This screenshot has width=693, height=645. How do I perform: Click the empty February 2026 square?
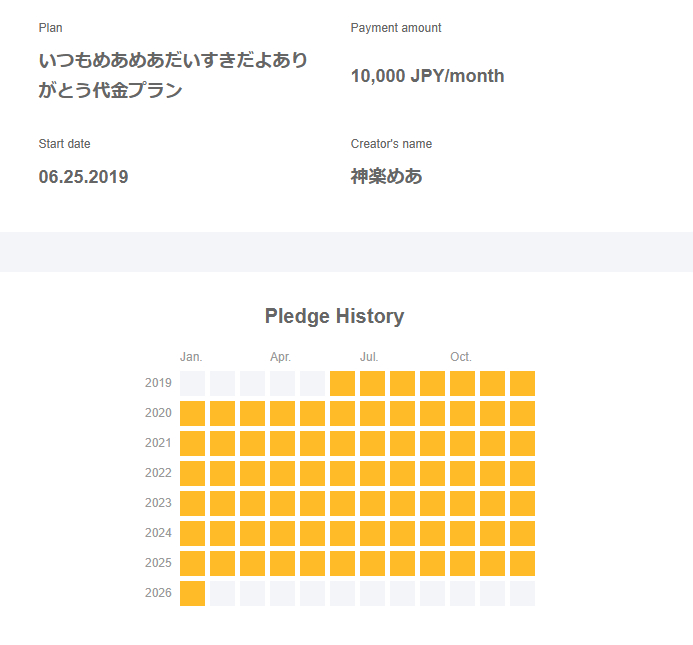pos(222,593)
